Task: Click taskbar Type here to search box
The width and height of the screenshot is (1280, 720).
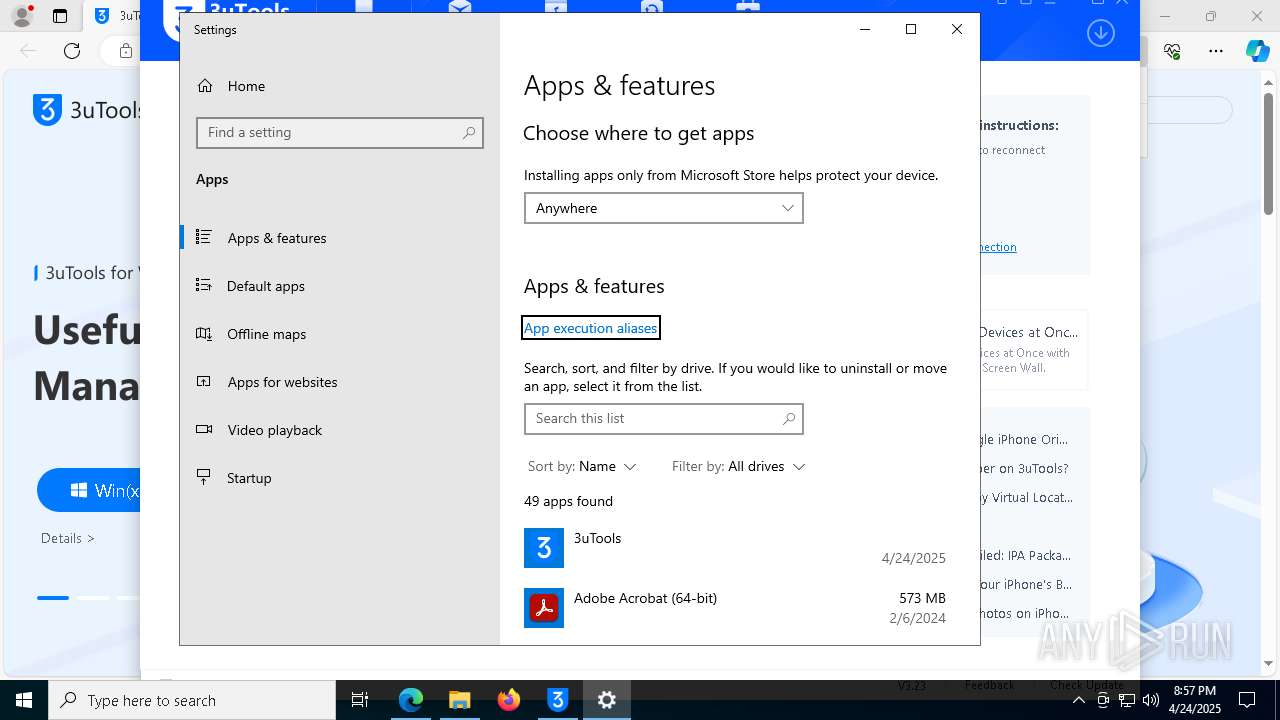Action: pyautogui.click(x=192, y=700)
